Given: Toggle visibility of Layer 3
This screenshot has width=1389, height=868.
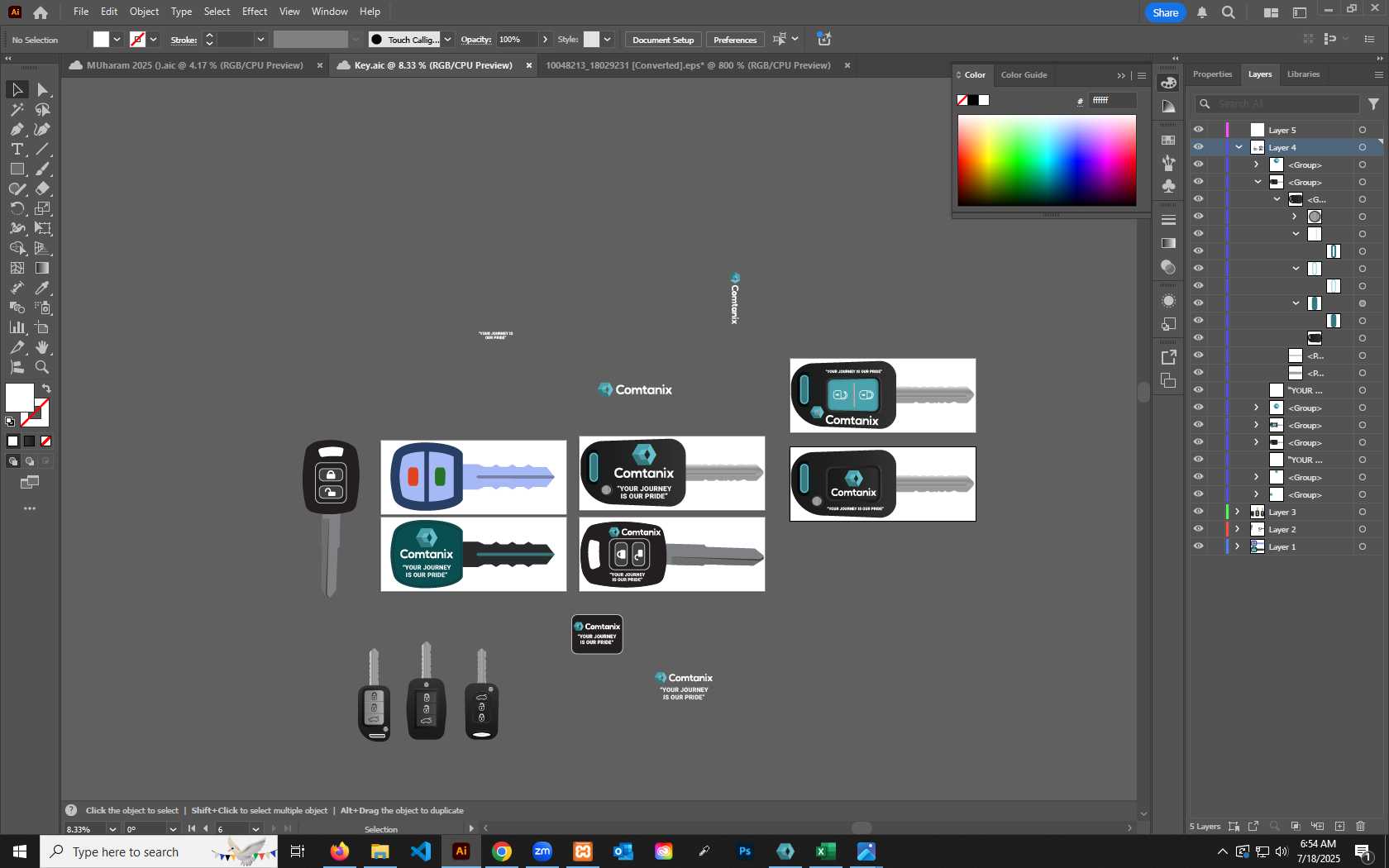Looking at the screenshot, I should pyautogui.click(x=1198, y=512).
